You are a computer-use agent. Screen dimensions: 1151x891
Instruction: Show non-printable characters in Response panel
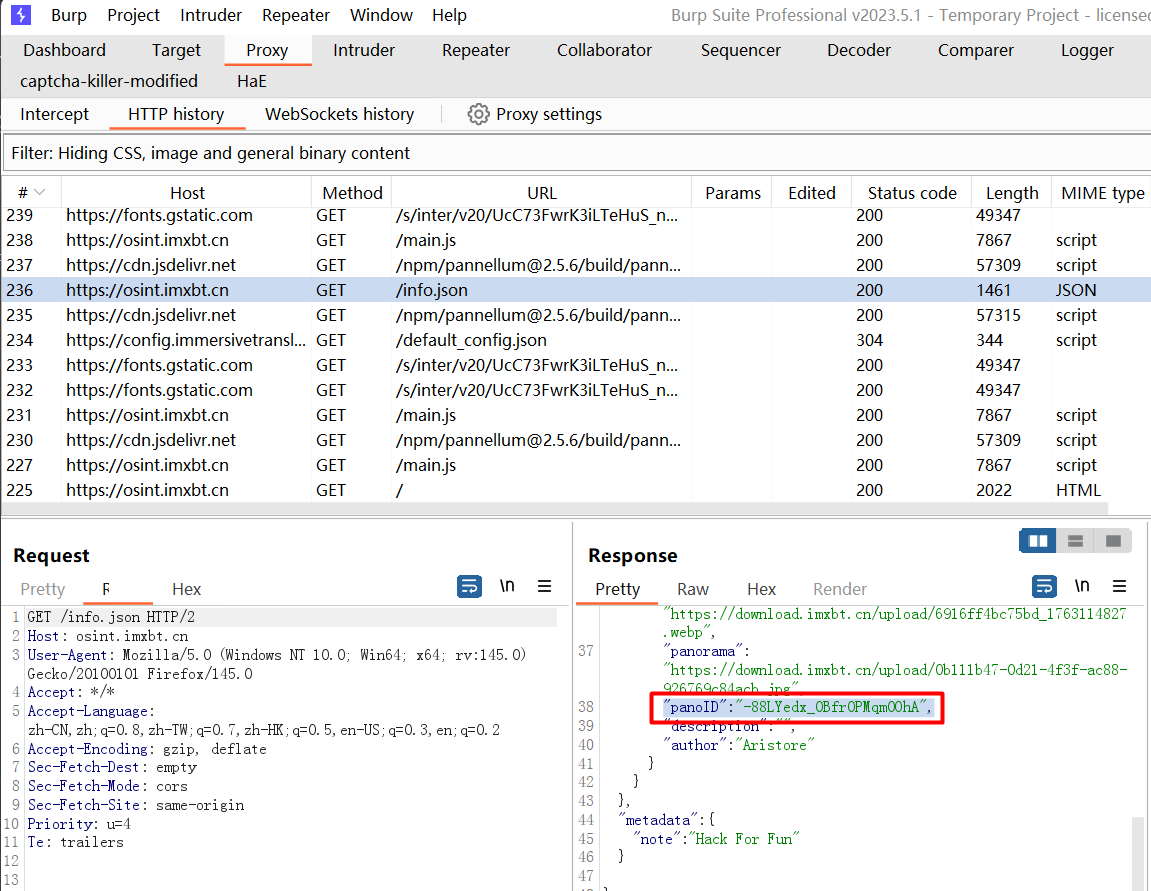click(x=1082, y=587)
